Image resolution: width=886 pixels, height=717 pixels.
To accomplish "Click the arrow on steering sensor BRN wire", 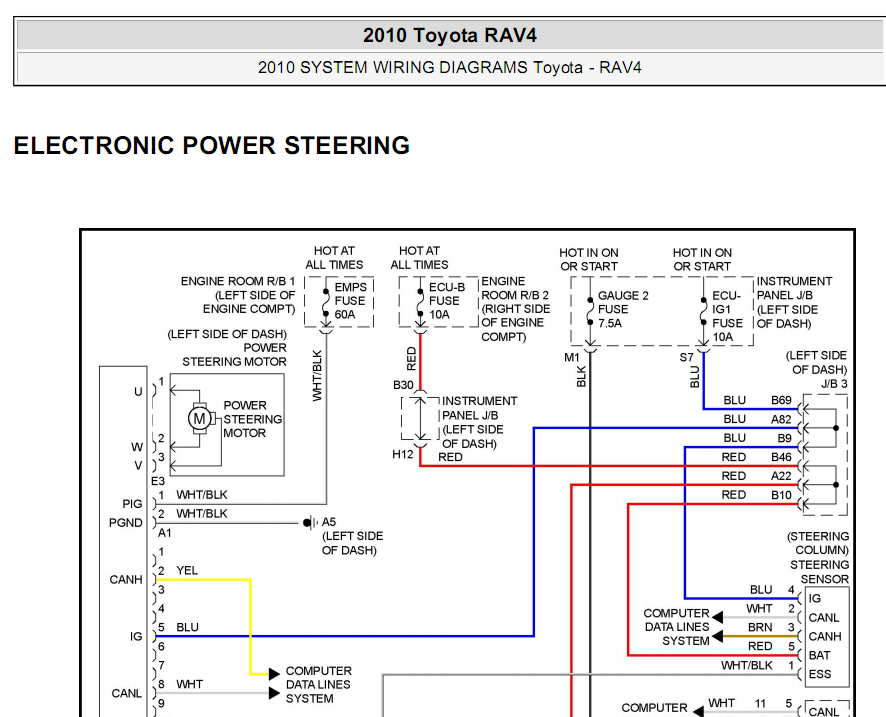I will (718, 637).
